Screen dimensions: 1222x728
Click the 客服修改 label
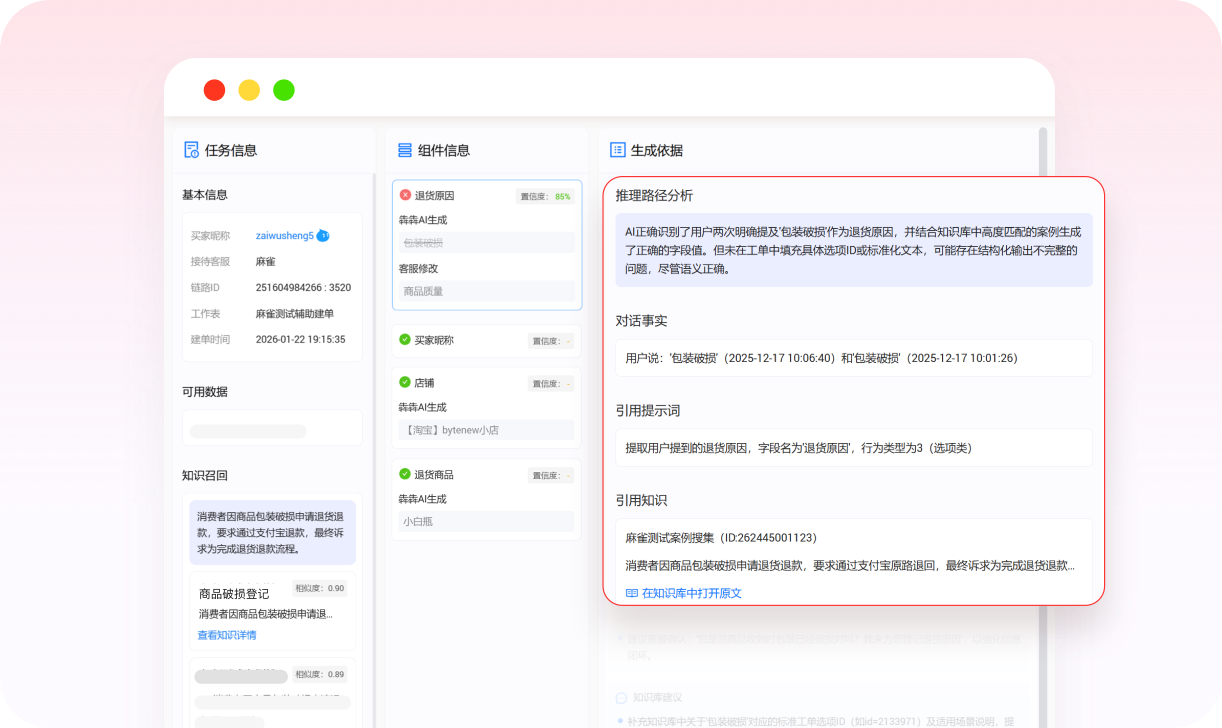click(418, 268)
